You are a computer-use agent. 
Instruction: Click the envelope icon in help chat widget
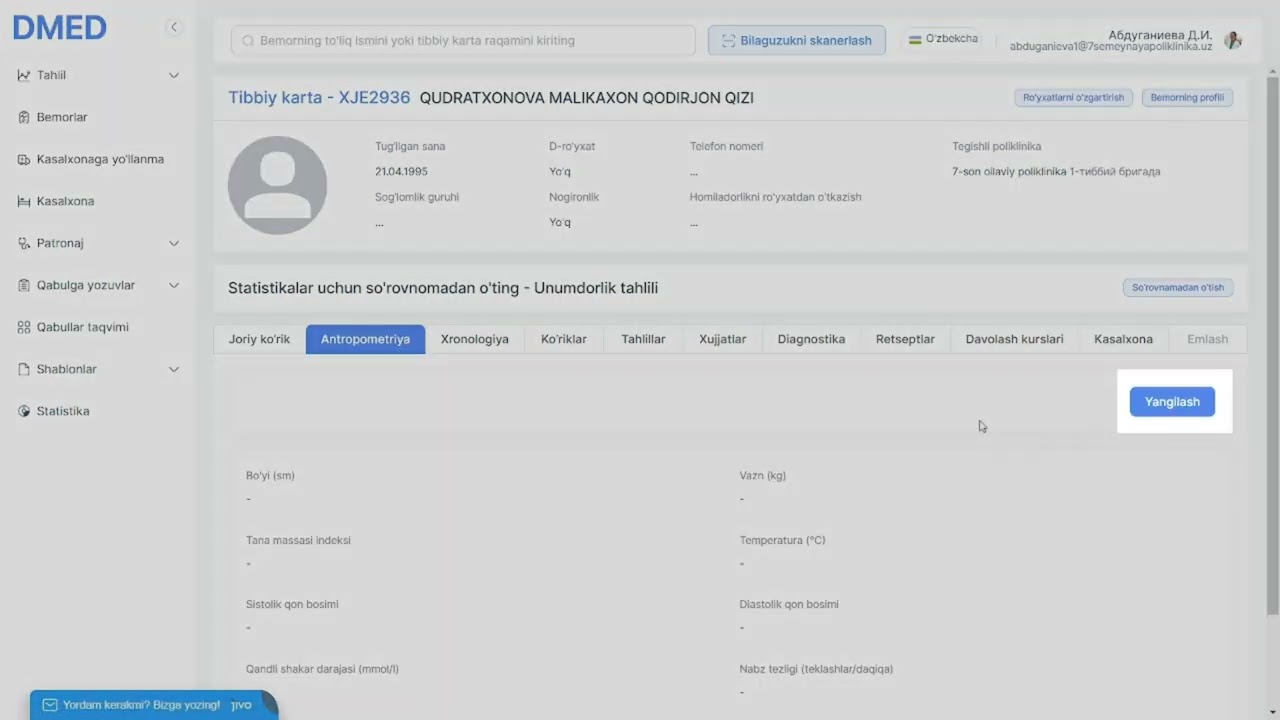point(50,705)
